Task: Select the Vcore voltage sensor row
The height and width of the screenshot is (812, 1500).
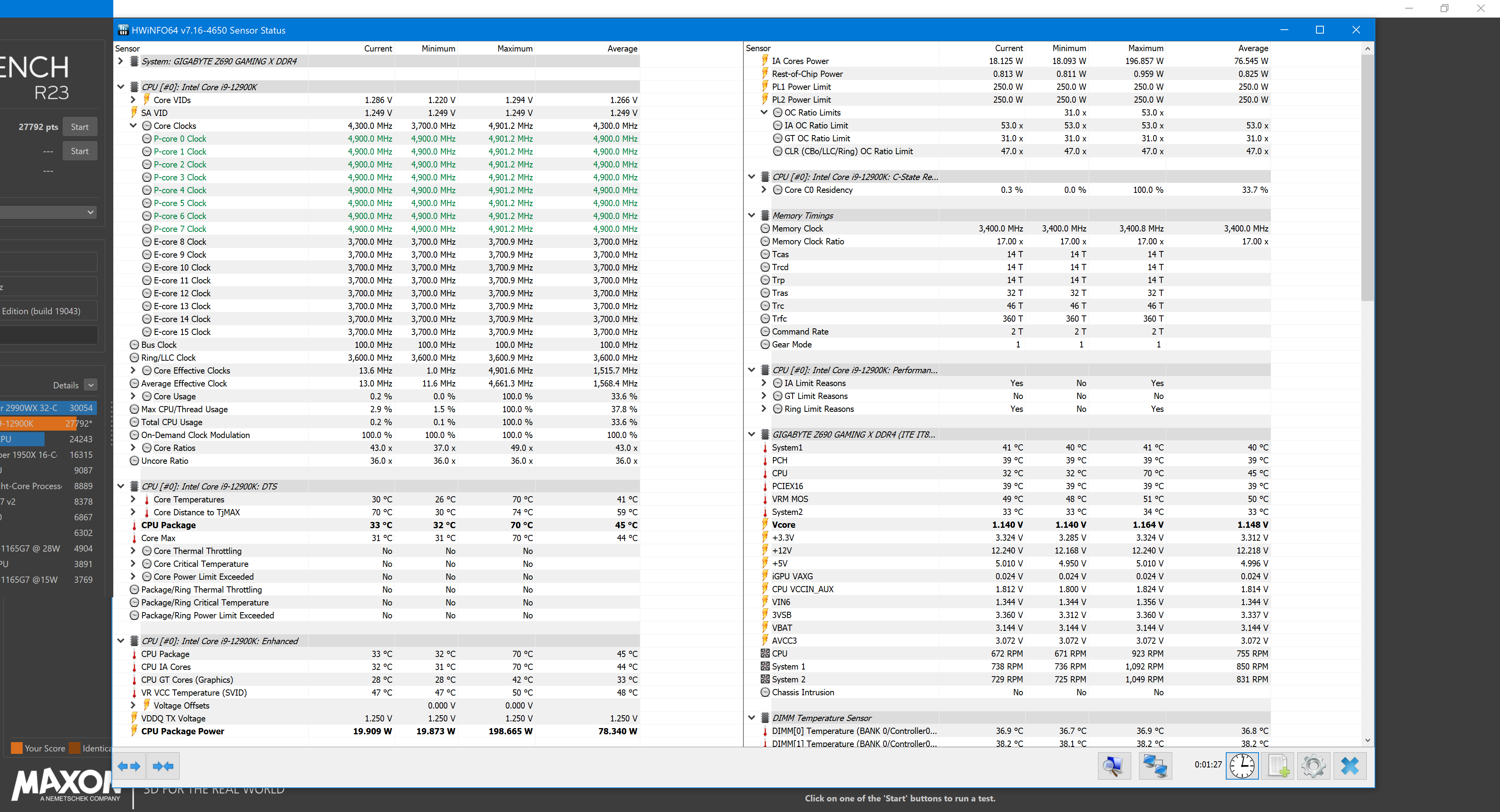Action: pos(783,524)
